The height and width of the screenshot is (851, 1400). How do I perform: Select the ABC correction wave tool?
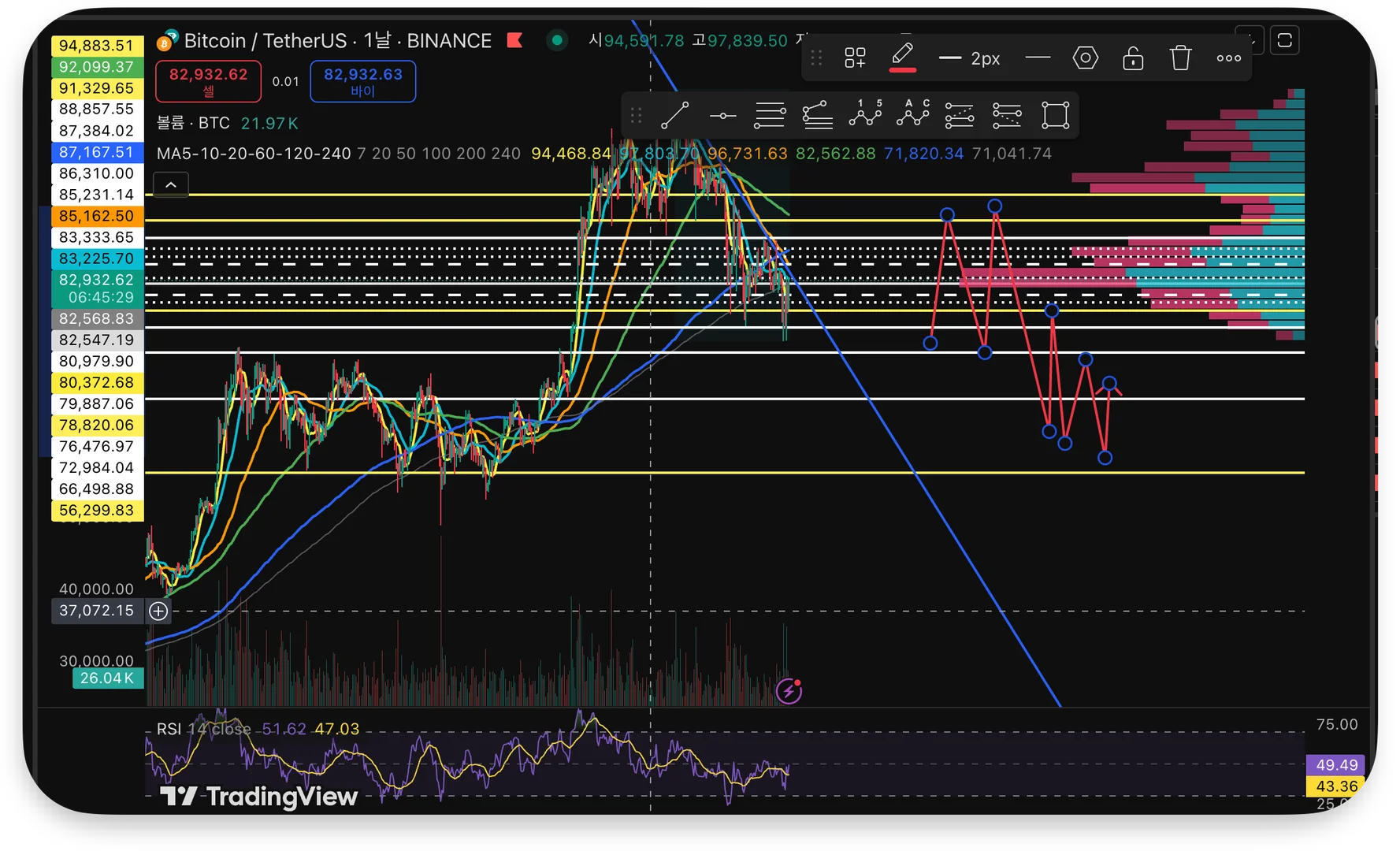tap(912, 114)
